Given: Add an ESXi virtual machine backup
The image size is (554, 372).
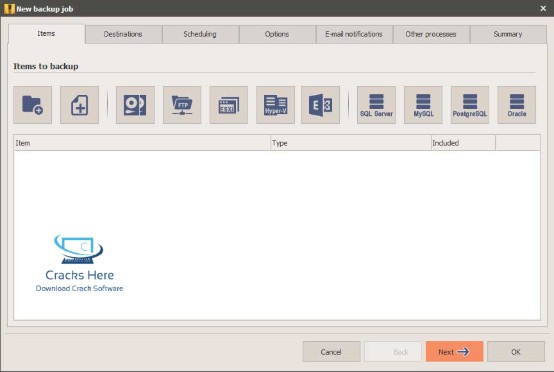Looking at the screenshot, I should (229, 105).
